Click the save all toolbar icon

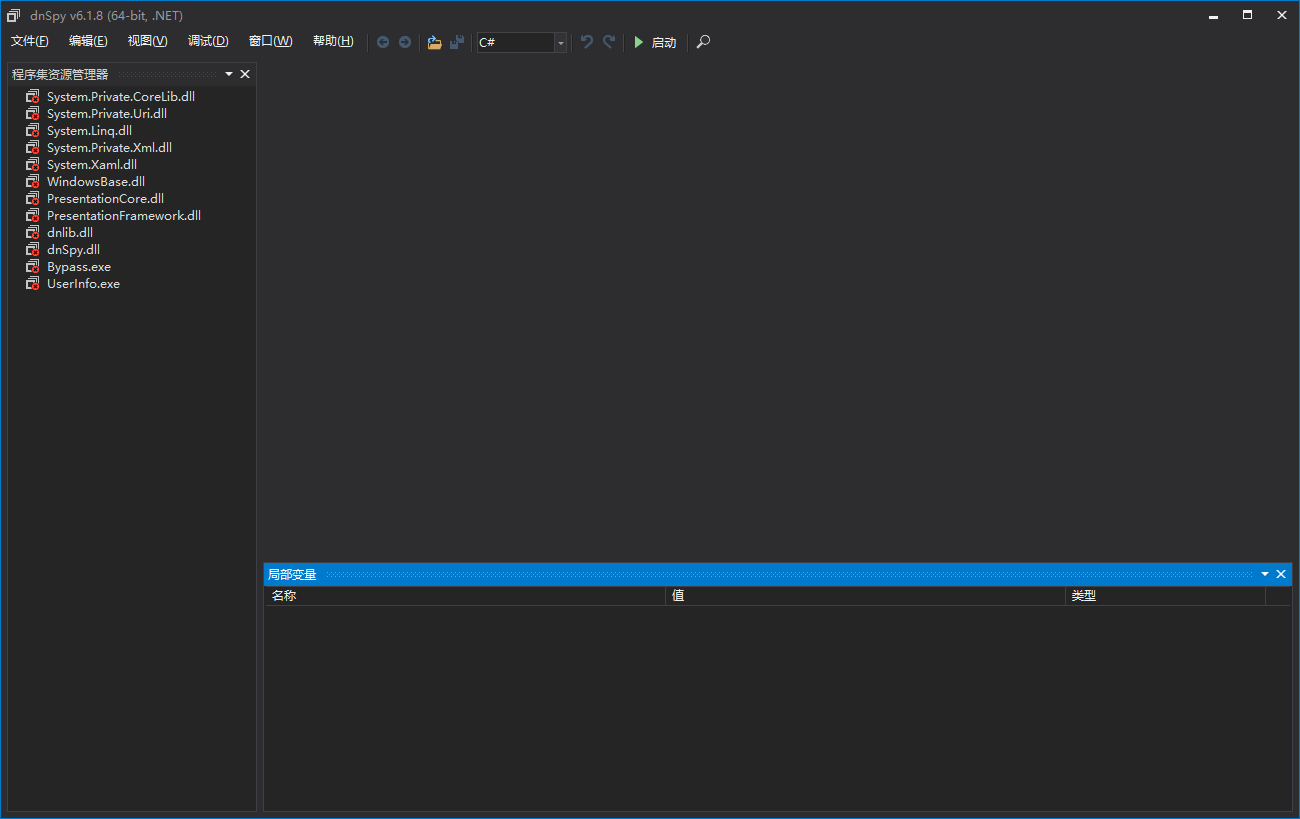[457, 42]
